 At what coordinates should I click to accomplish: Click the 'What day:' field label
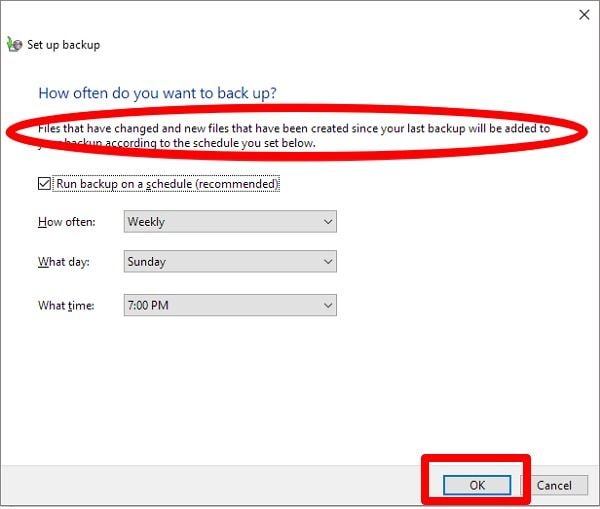[62, 262]
